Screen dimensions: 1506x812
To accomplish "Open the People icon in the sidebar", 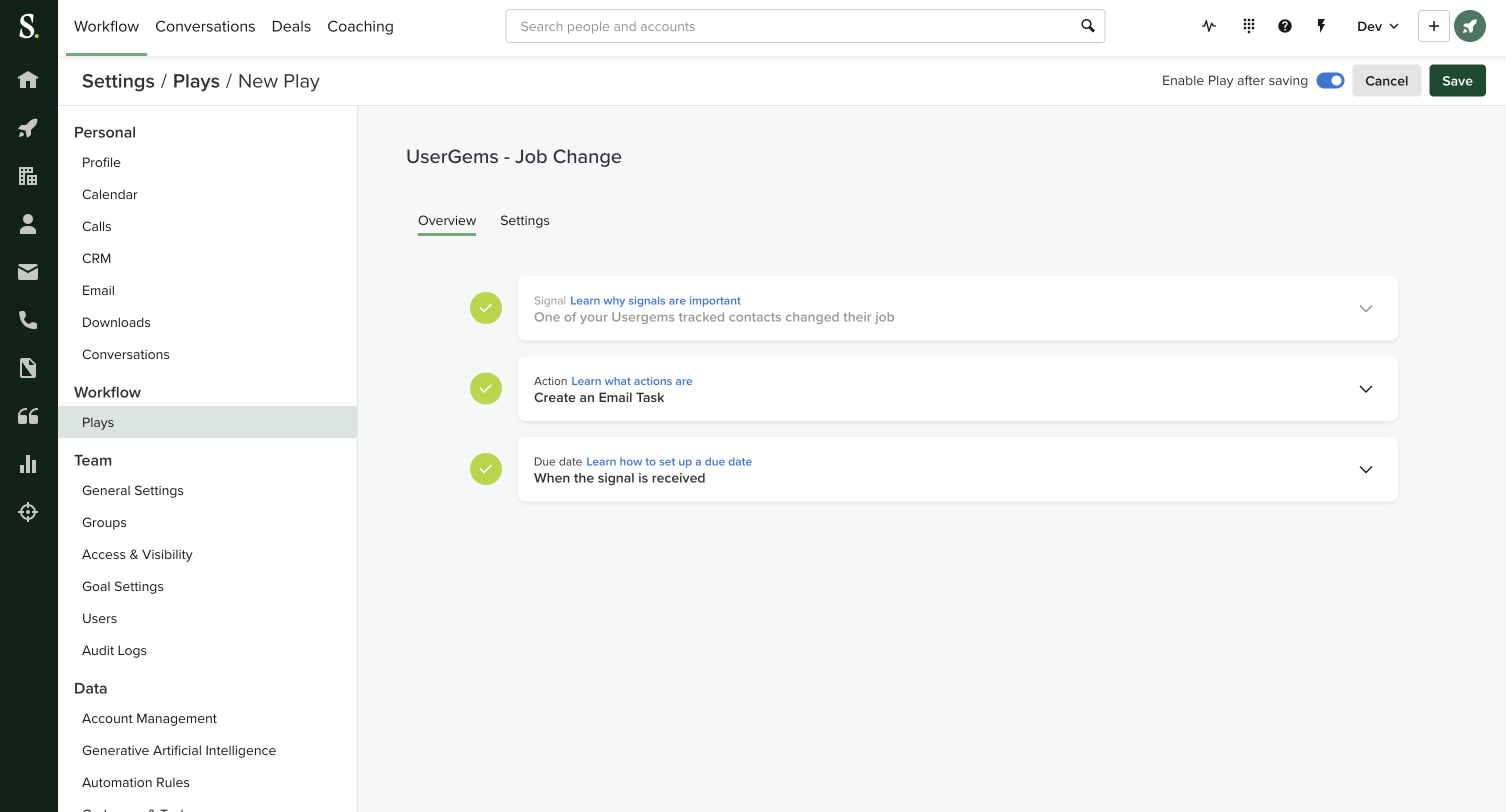I will pyautogui.click(x=28, y=224).
